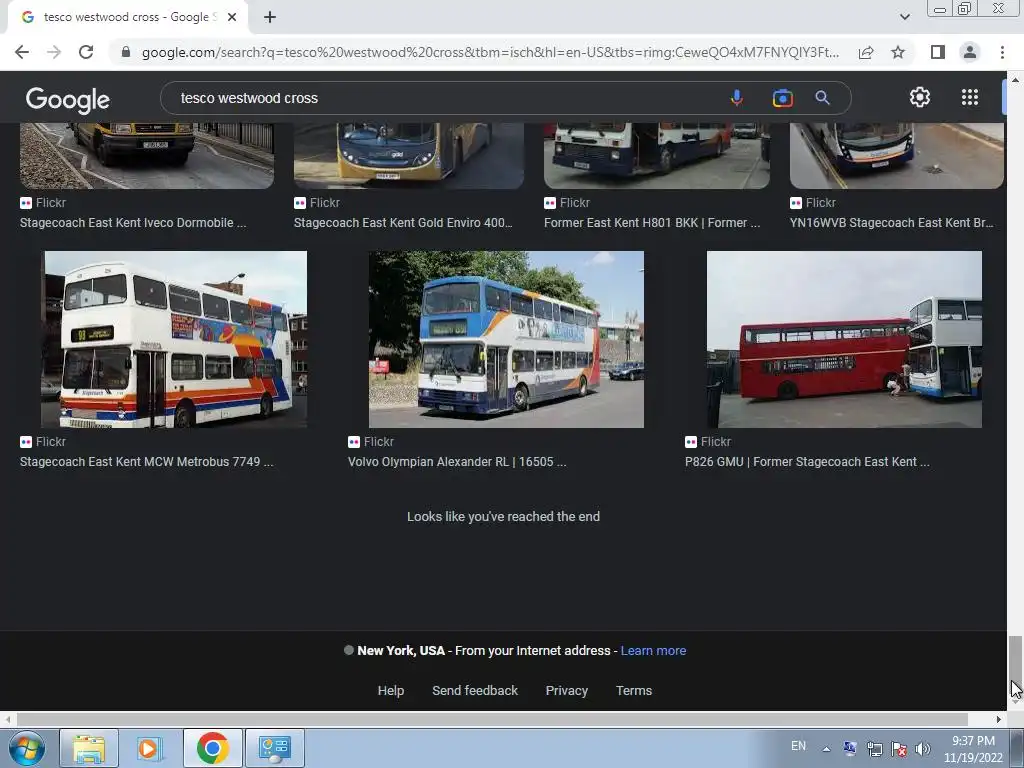This screenshot has height=768, width=1024.
Task: Search by image with camera icon
Action: (x=782, y=98)
